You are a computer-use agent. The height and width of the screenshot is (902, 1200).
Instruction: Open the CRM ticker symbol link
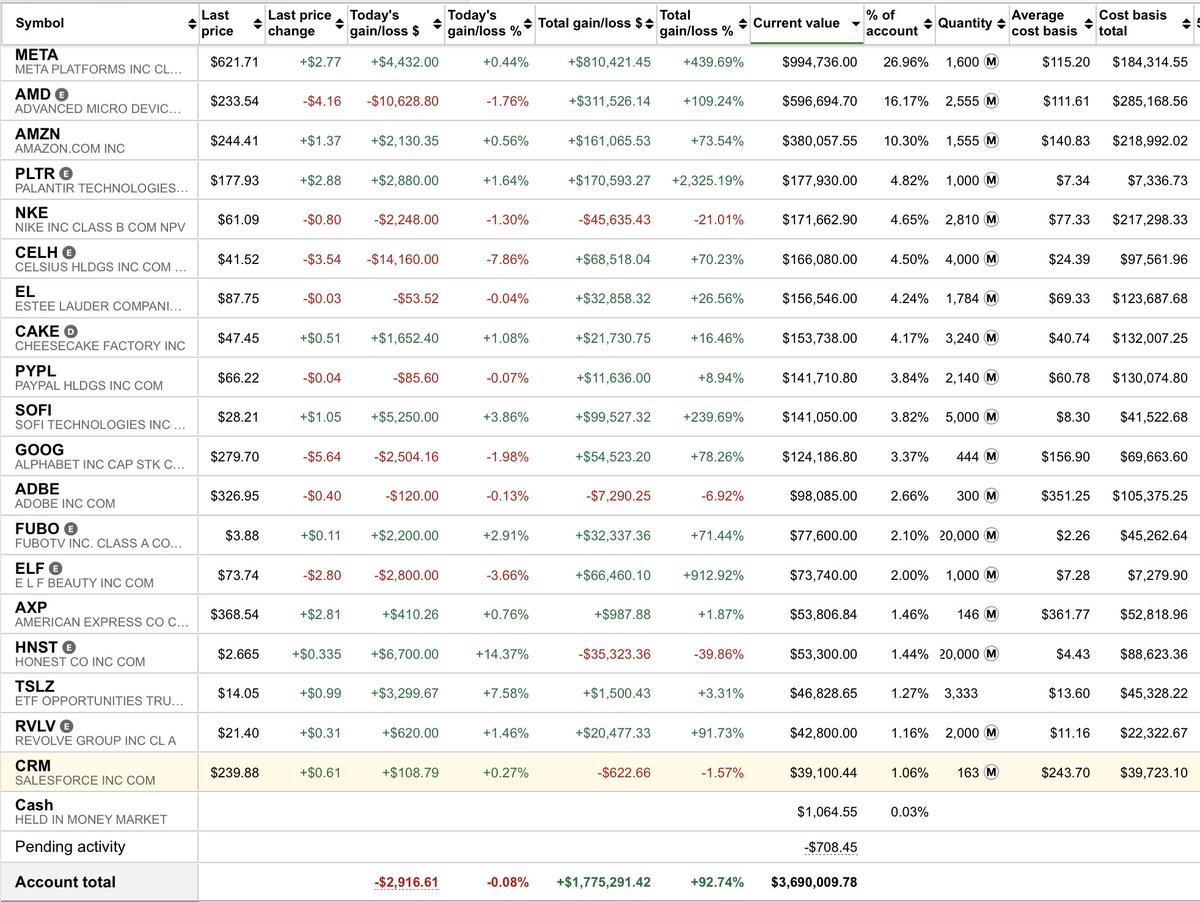33,766
